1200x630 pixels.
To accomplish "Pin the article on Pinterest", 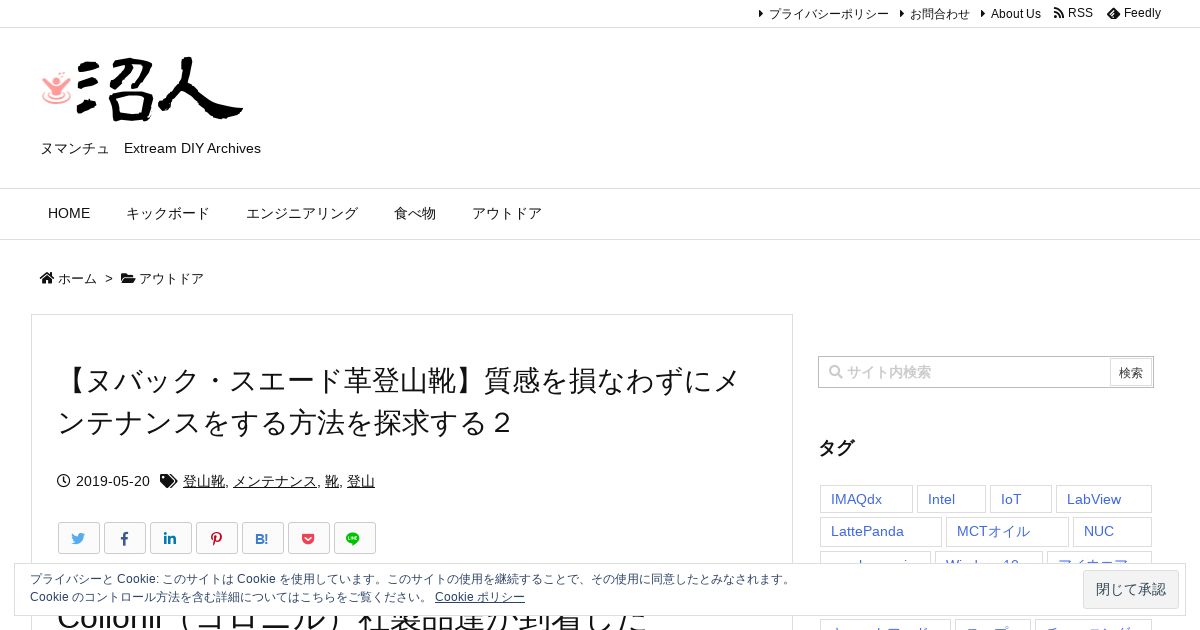I will [x=217, y=538].
